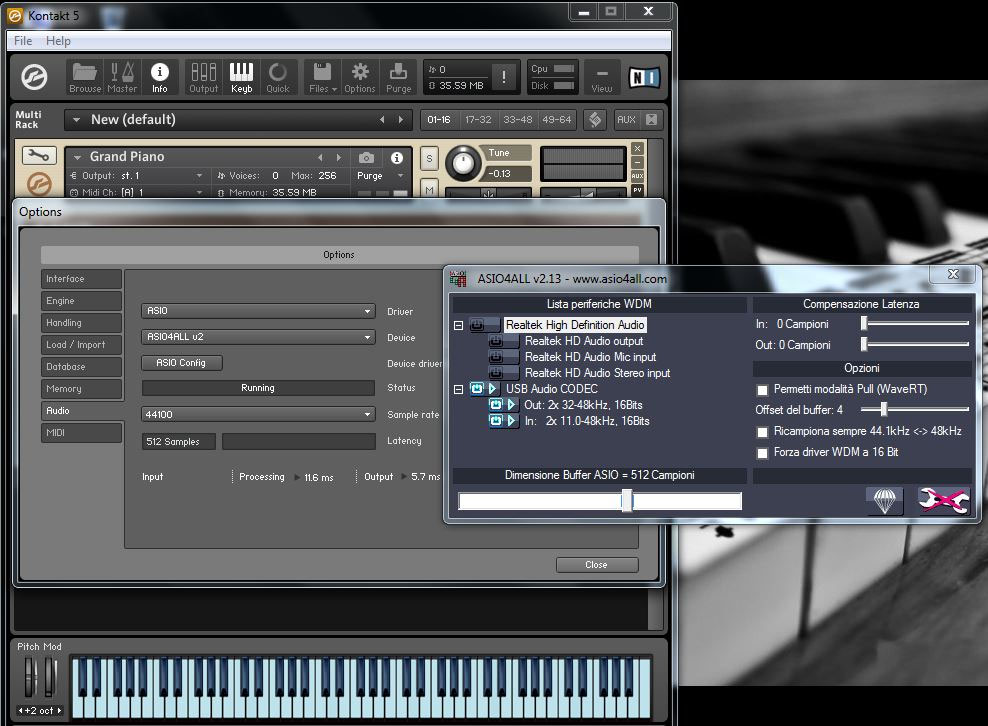
Task: Open the File menu
Action: coord(23,41)
